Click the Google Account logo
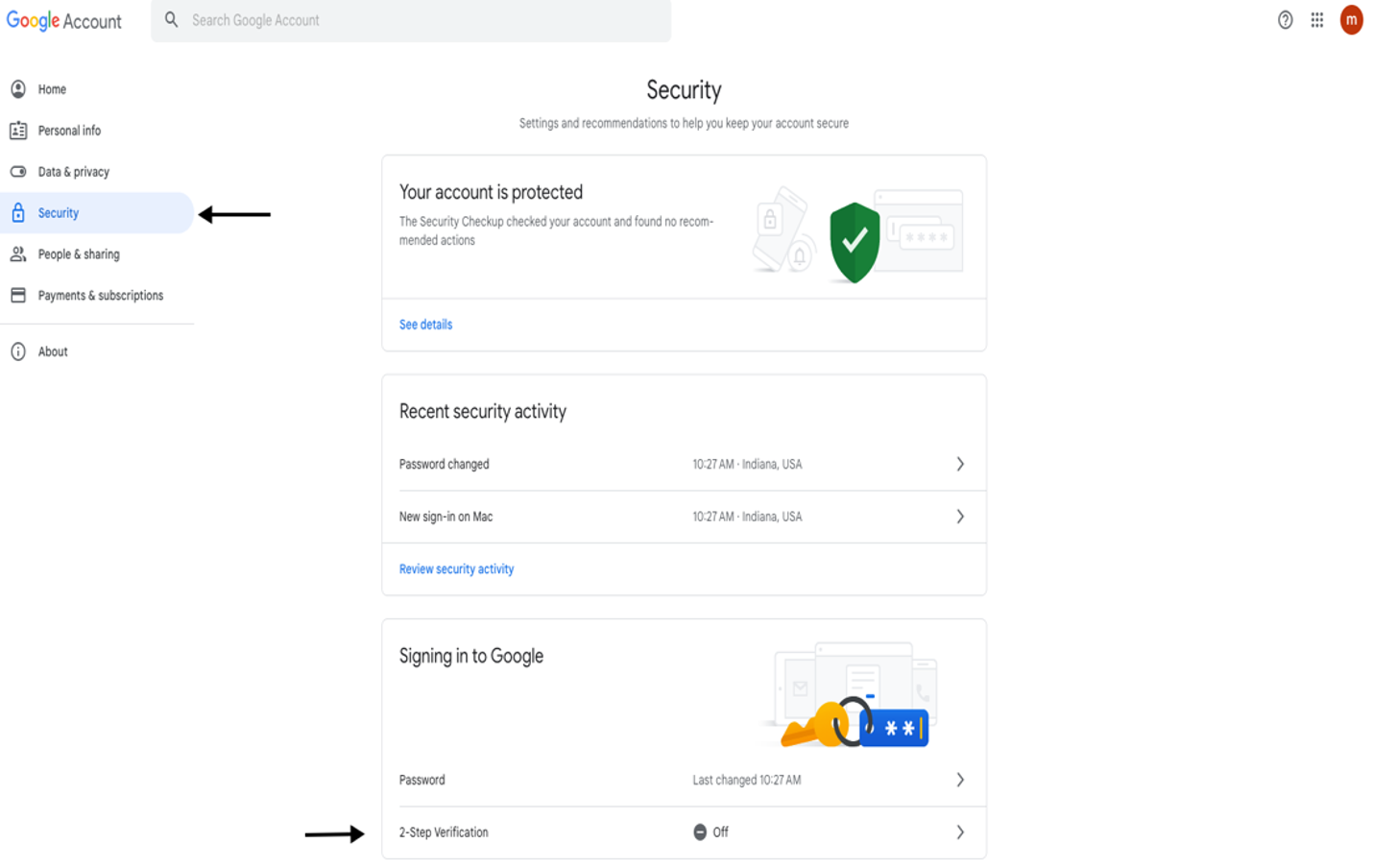This screenshot has height=868, width=1373. click(64, 20)
